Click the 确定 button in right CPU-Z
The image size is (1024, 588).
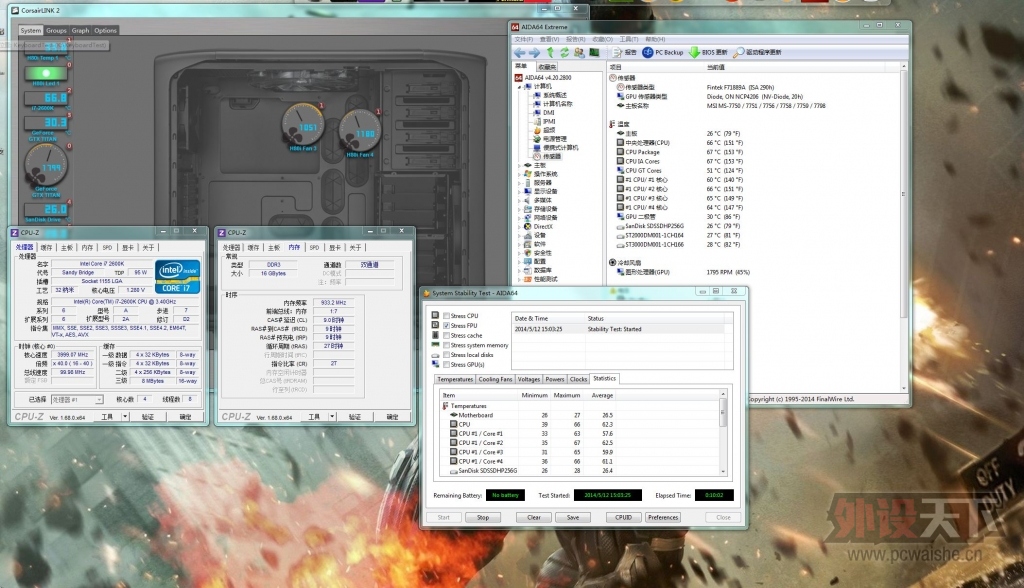coord(392,416)
